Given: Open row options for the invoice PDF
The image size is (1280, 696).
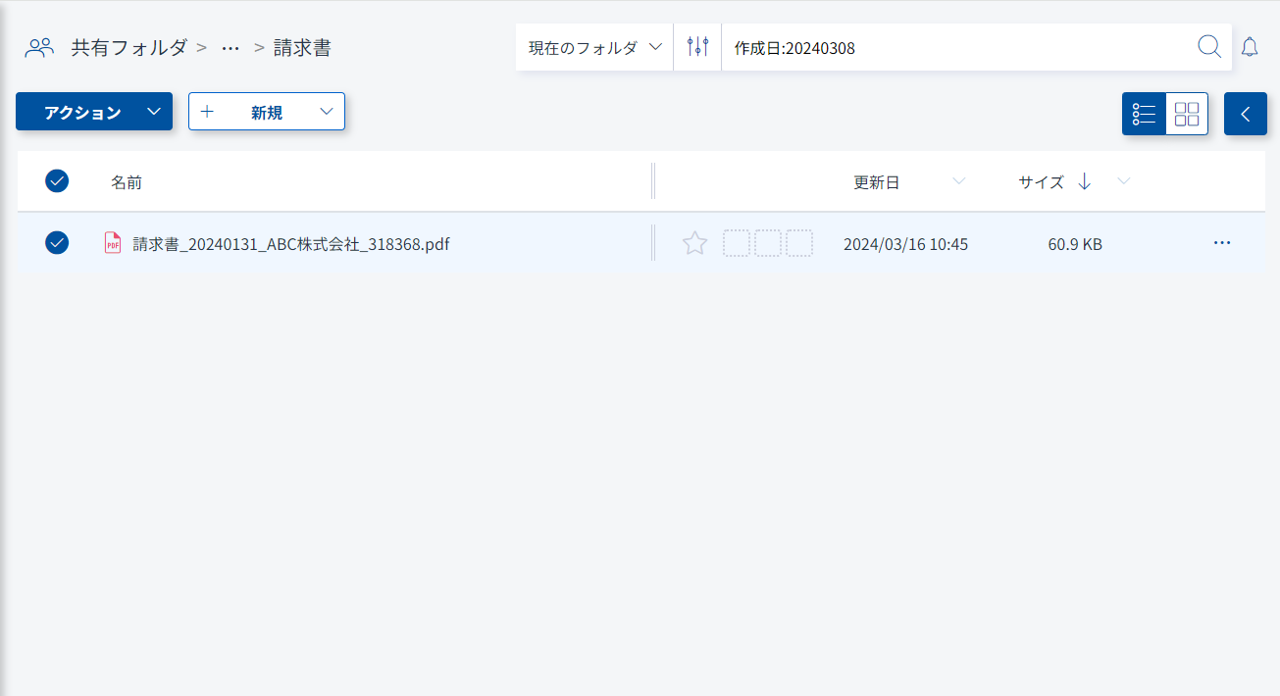Looking at the screenshot, I should click(1221, 243).
